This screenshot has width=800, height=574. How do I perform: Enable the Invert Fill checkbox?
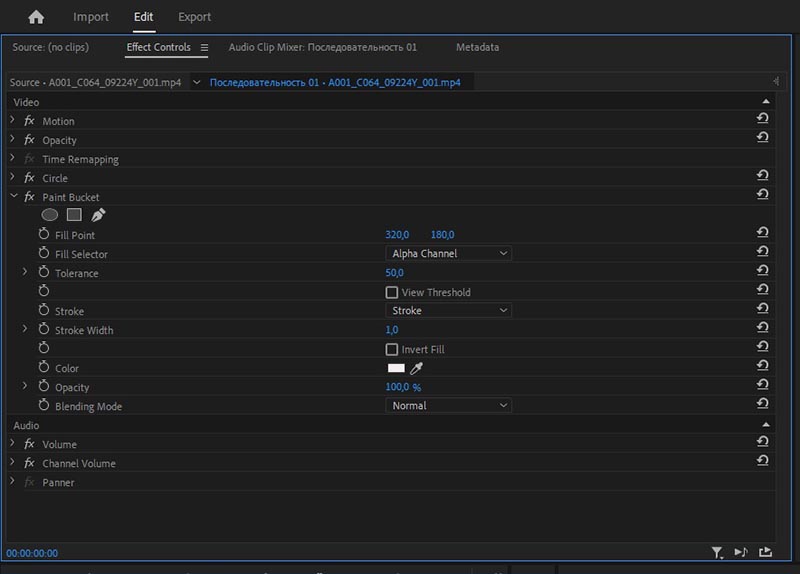[392, 349]
